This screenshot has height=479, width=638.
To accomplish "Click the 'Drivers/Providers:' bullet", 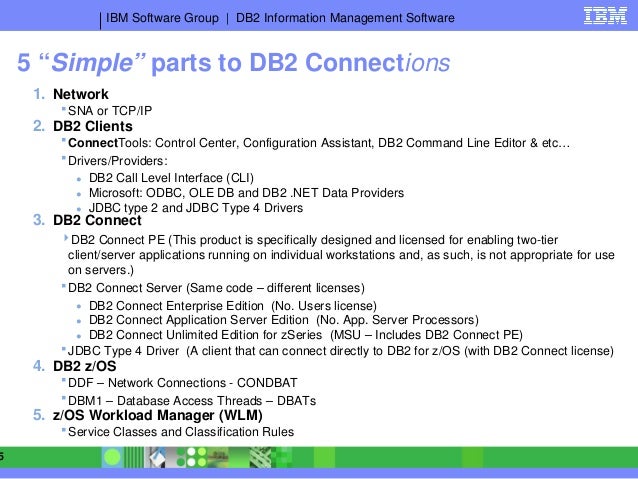I will [118, 161].
